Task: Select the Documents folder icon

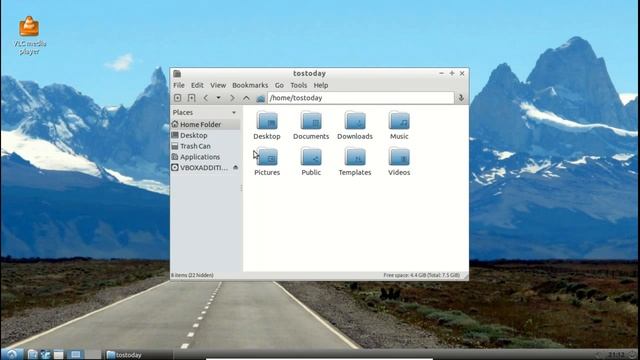Action: [311, 126]
